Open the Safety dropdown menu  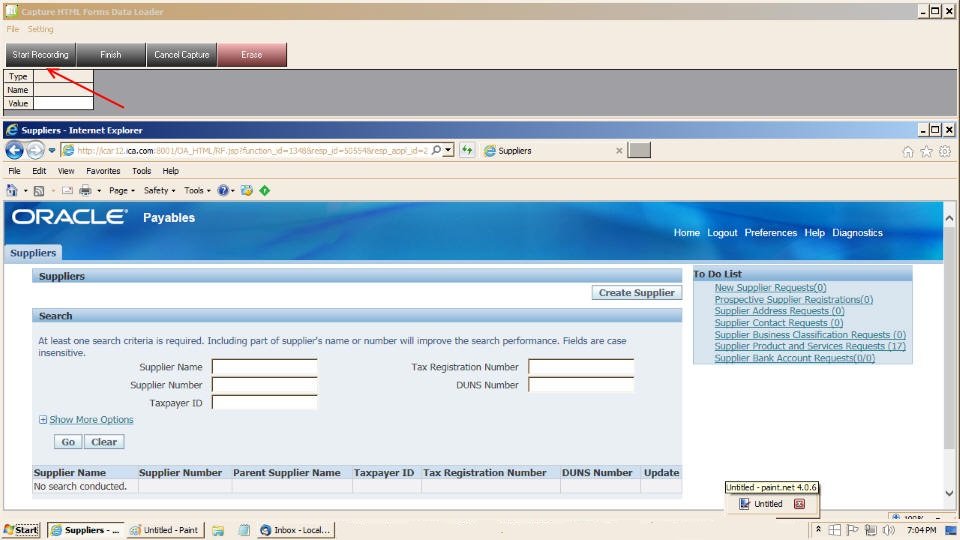(159, 190)
